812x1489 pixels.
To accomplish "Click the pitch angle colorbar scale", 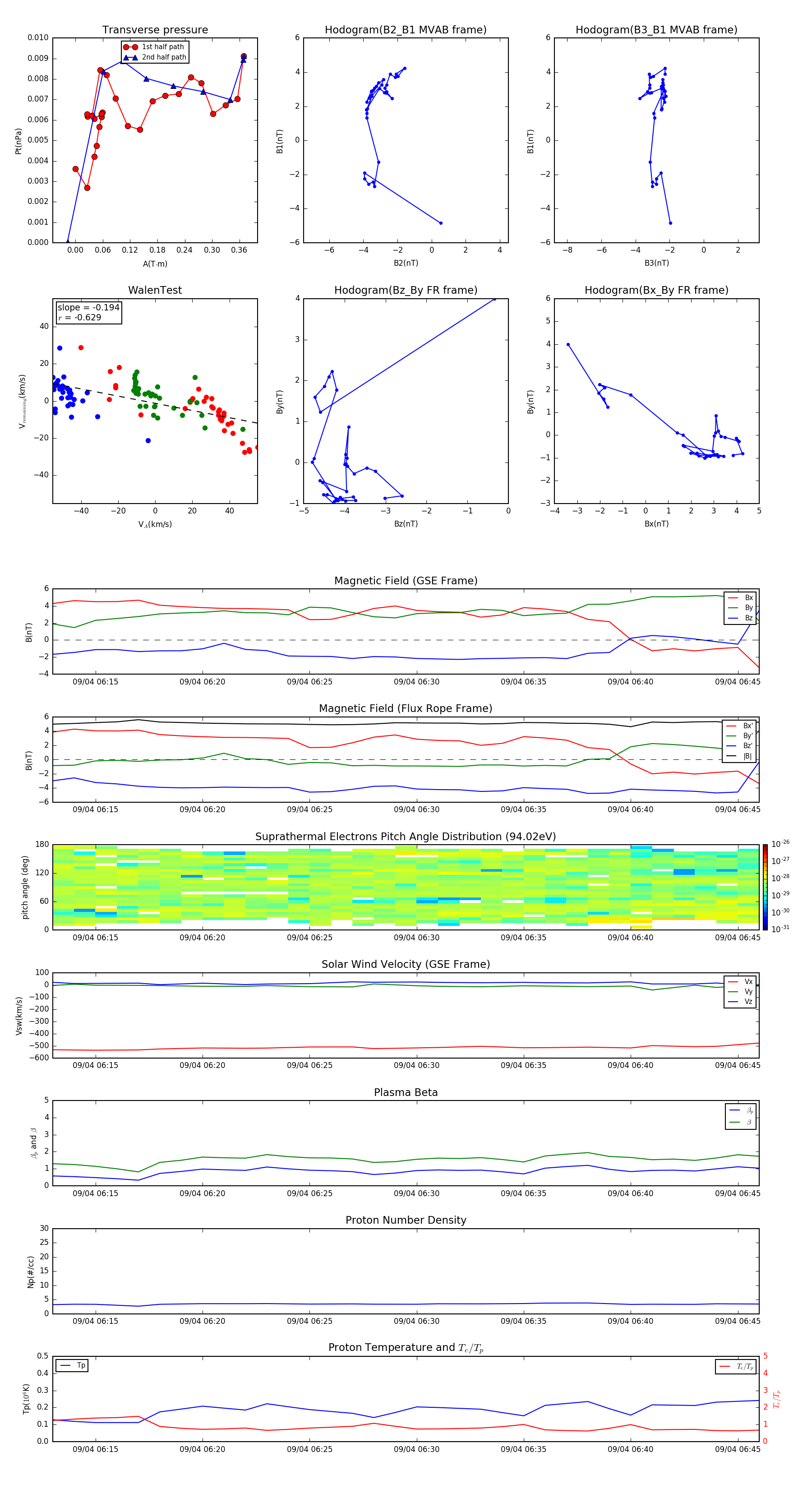I will click(765, 887).
